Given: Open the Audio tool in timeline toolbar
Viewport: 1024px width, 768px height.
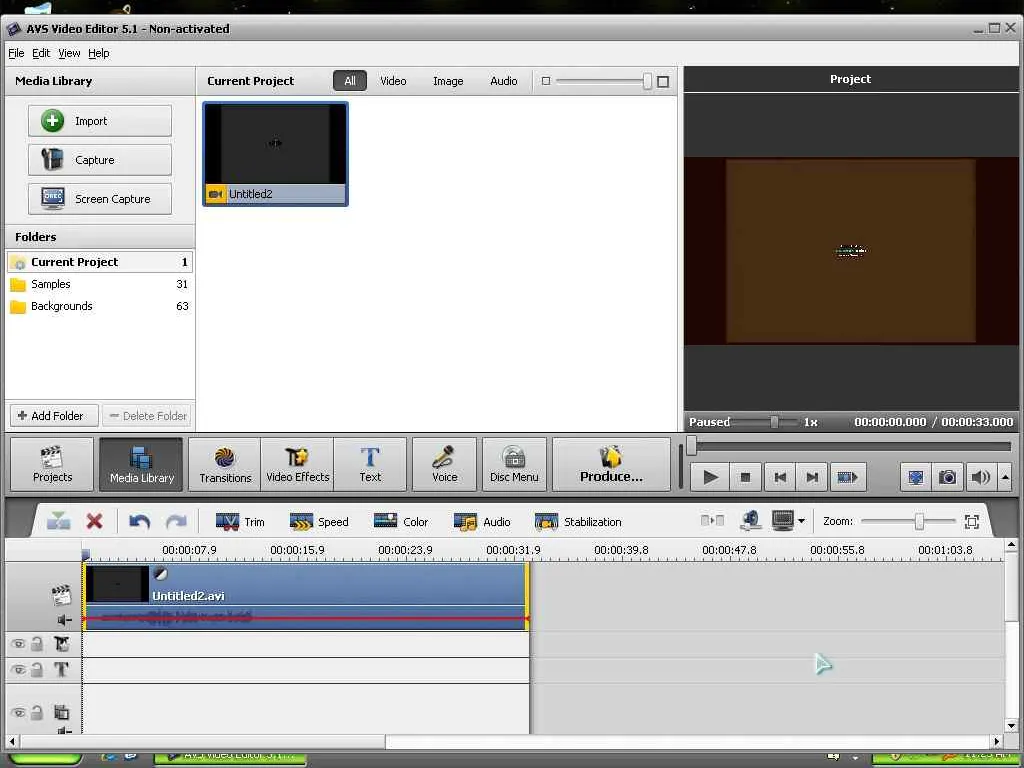Looking at the screenshot, I should click(x=482, y=522).
